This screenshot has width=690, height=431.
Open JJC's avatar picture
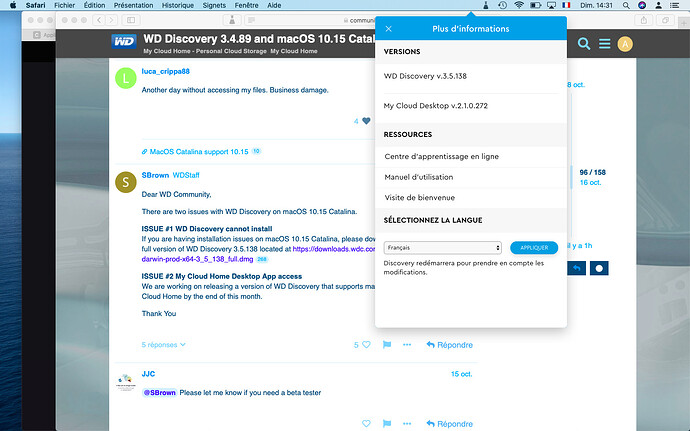[125, 382]
